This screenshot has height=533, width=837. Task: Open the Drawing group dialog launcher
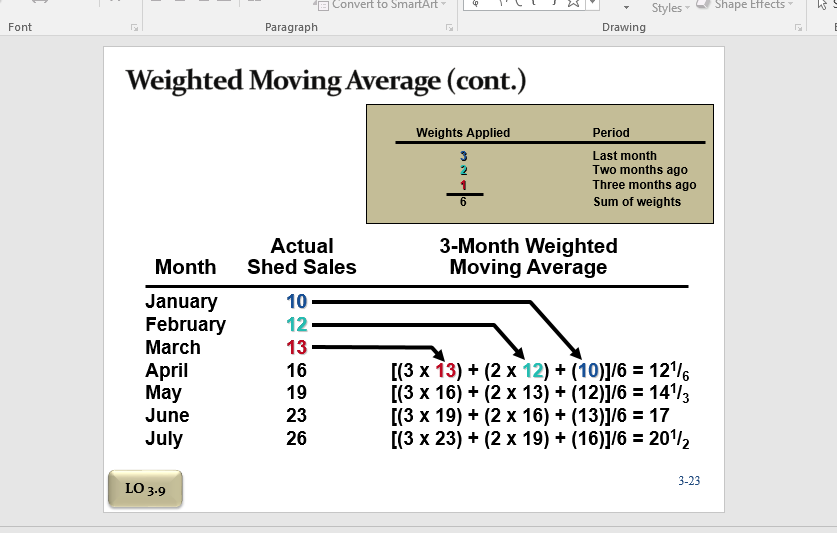pyautogui.click(x=798, y=27)
